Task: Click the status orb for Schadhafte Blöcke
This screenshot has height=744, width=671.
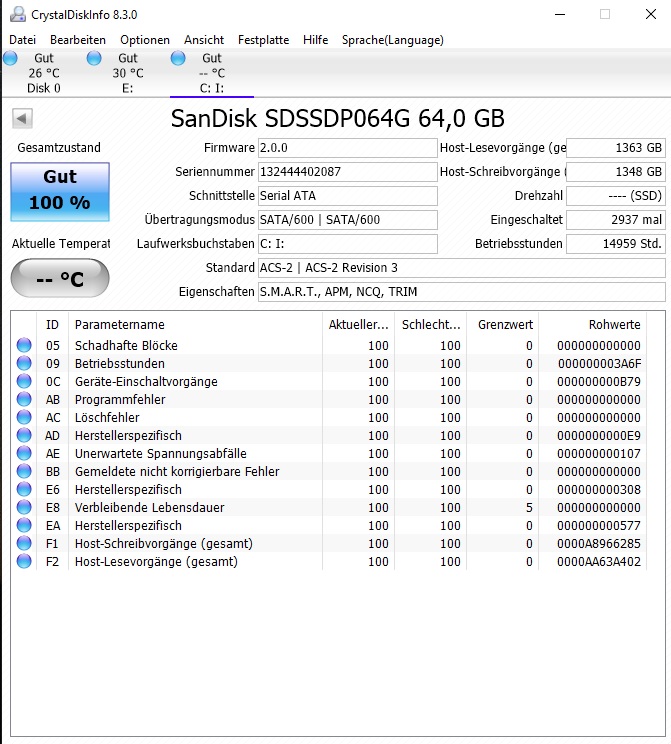Action: click(x=24, y=345)
